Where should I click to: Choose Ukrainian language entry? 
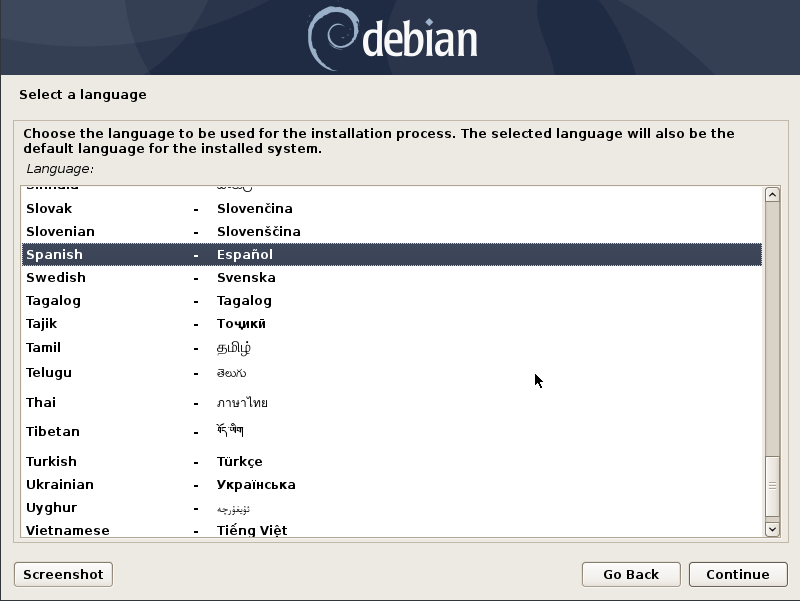(x=392, y=484)
